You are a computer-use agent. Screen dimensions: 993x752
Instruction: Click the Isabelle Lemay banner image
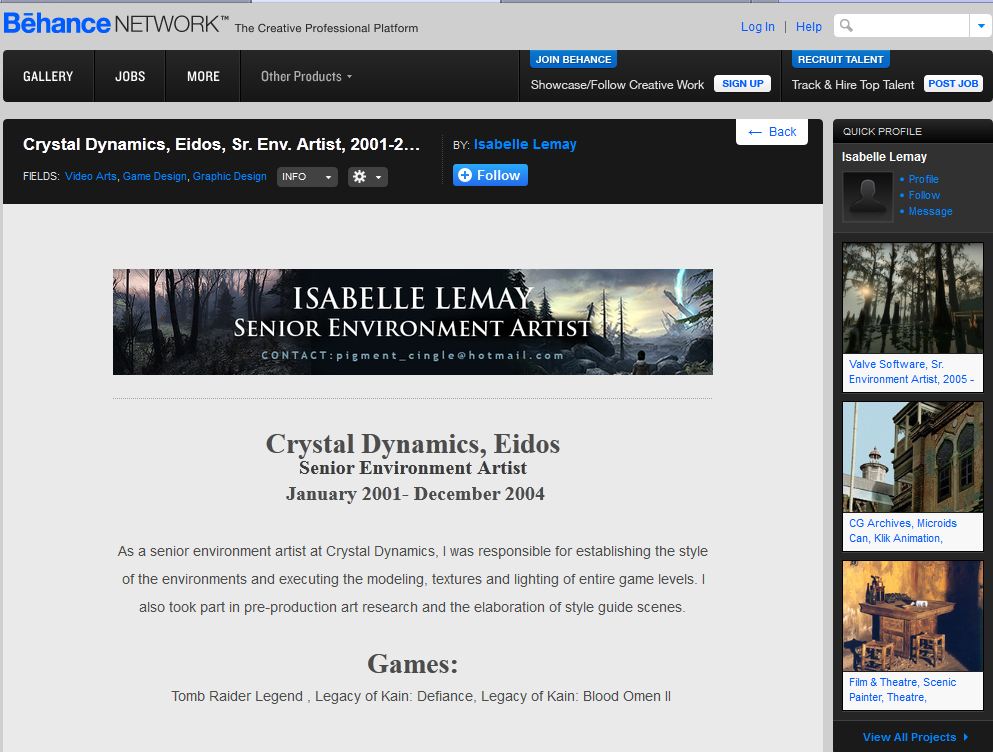tap(413, 322)
